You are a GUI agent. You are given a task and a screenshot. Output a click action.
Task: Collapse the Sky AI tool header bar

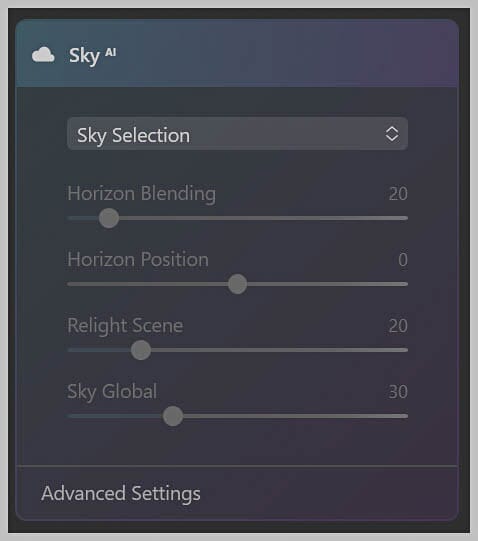pos(237,53)
